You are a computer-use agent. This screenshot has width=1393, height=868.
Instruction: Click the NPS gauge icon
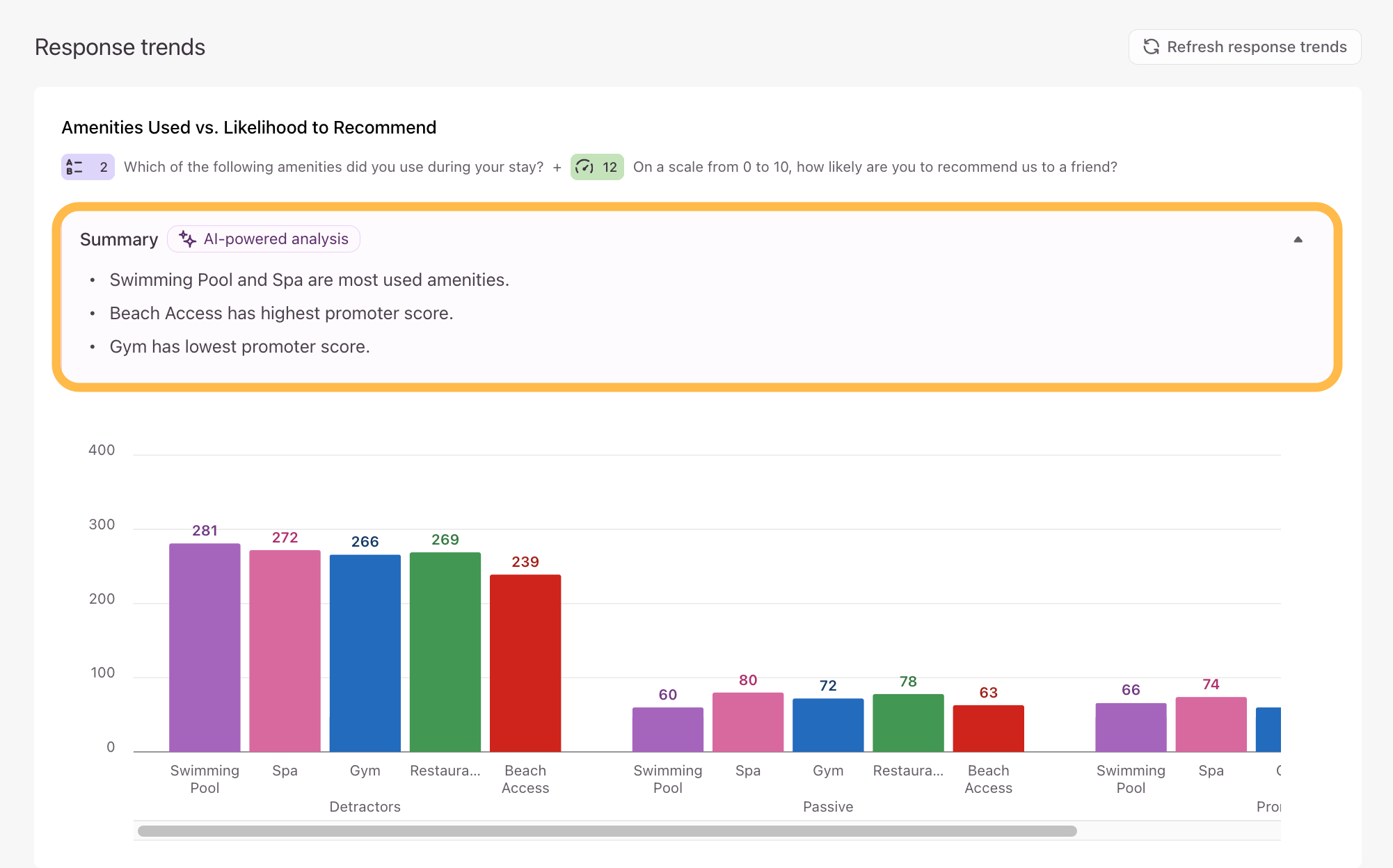584,167
